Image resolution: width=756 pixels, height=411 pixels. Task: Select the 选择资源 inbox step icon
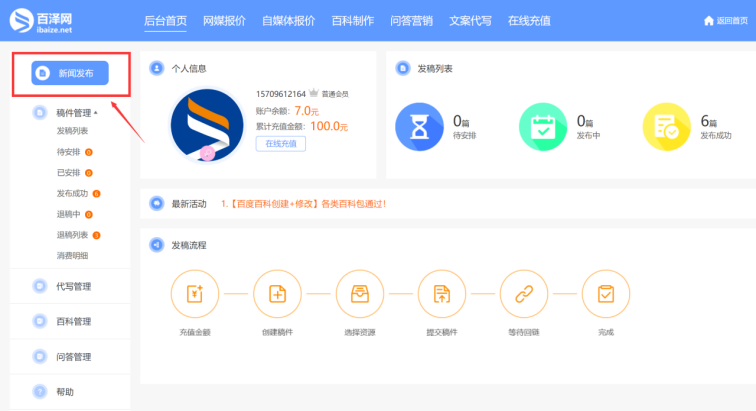click(x=359, y=294)
